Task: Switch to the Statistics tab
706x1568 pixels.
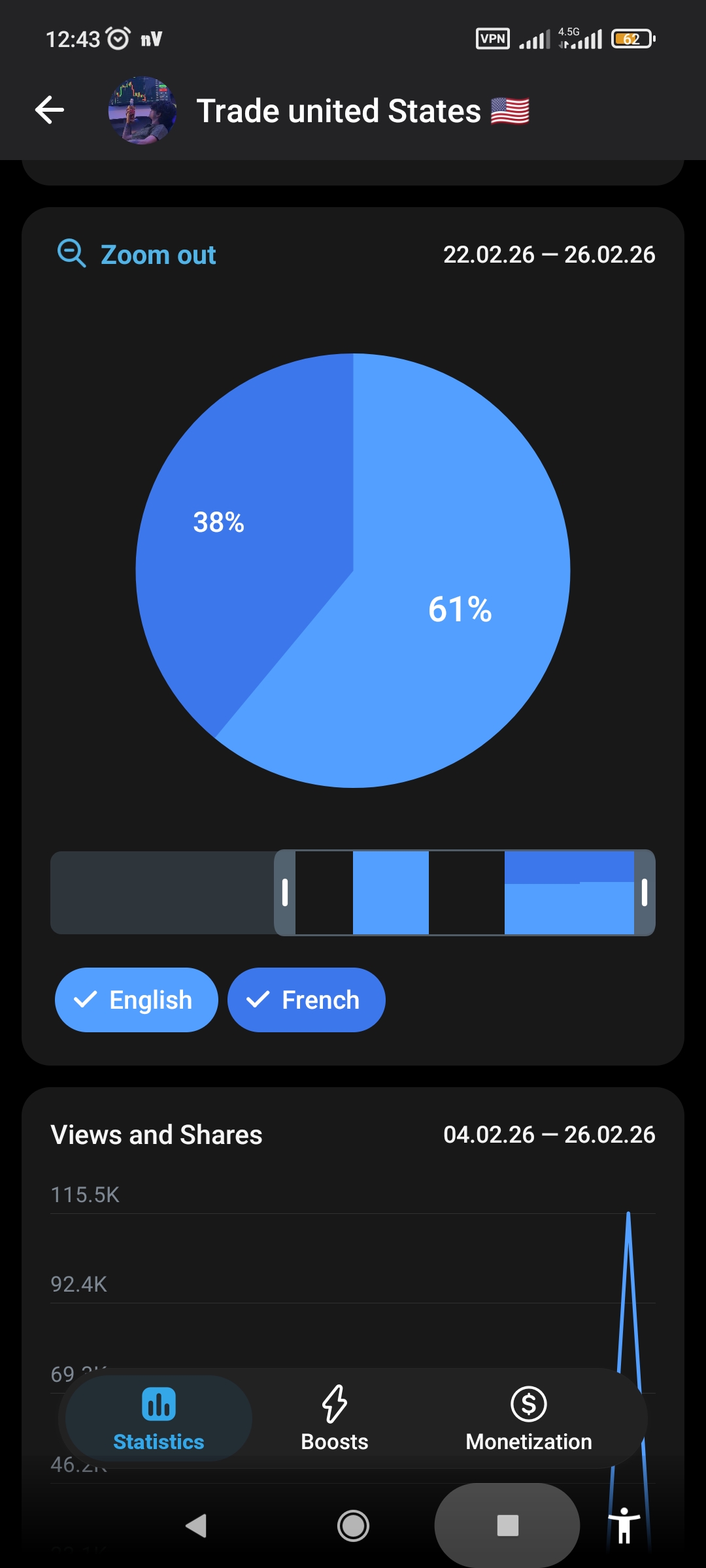Action: 159,1418
